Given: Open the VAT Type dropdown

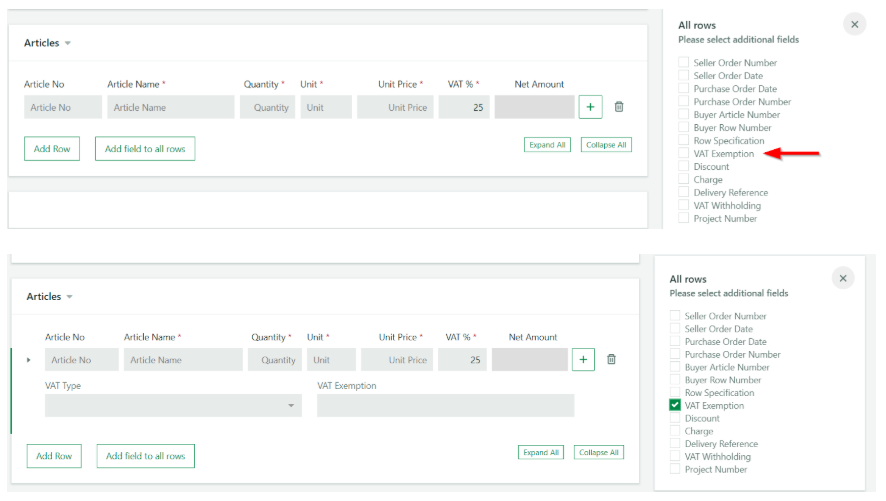Looking at the screenshot, I should (173, 405).
